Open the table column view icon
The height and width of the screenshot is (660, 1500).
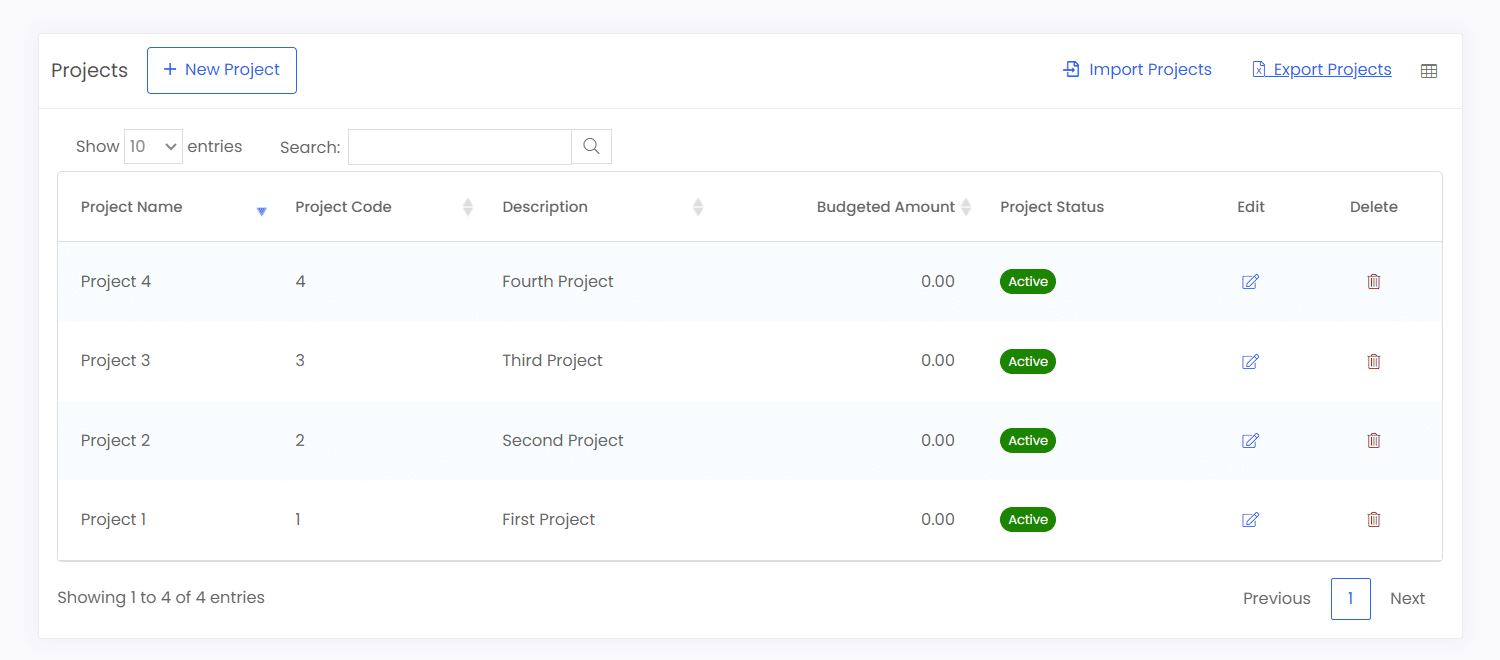[x=1429, y=71]
